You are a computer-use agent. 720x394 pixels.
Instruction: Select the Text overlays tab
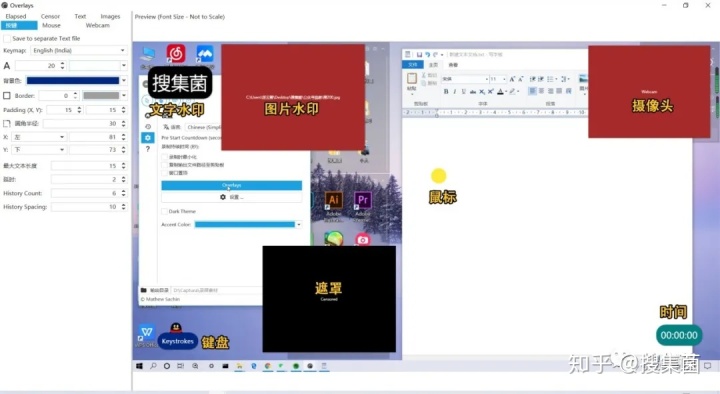(80, 16)
